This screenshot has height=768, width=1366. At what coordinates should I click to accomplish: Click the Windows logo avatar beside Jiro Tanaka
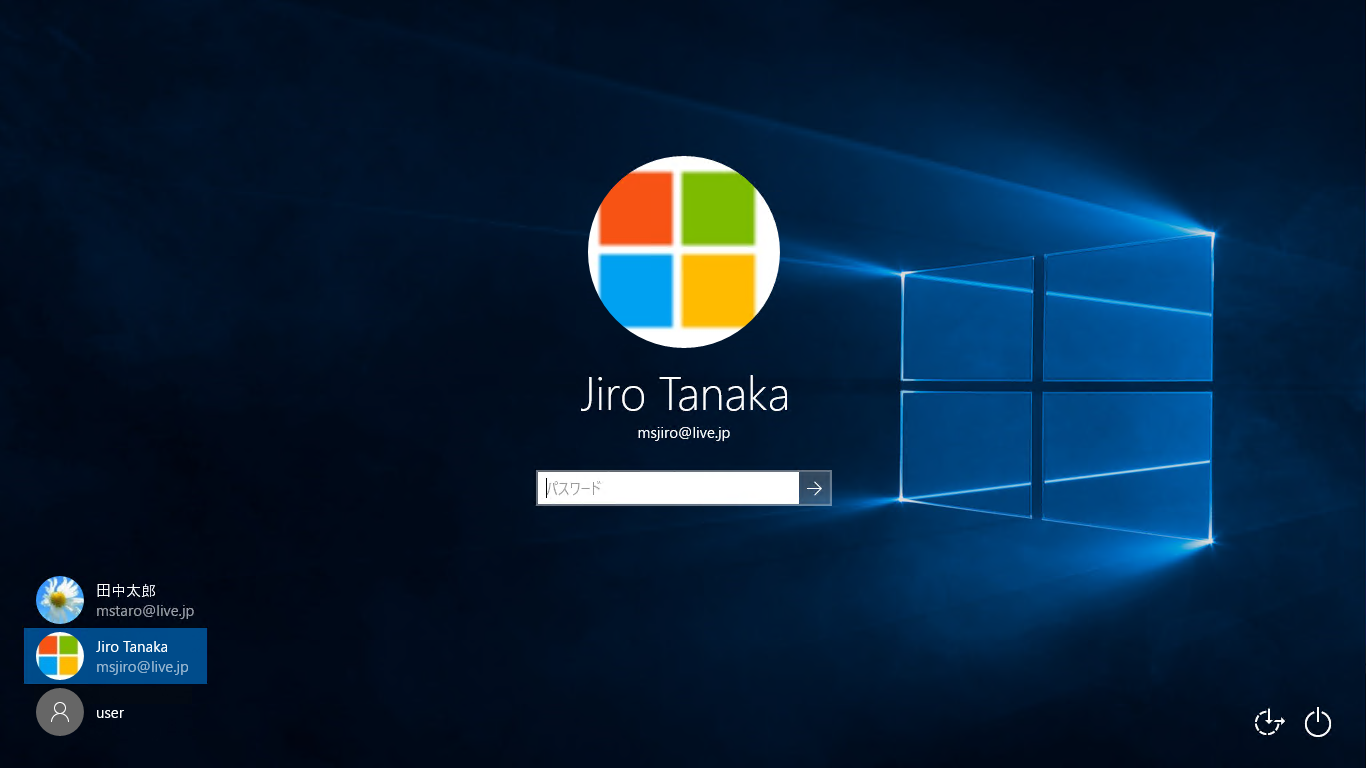tap(60, 656)
